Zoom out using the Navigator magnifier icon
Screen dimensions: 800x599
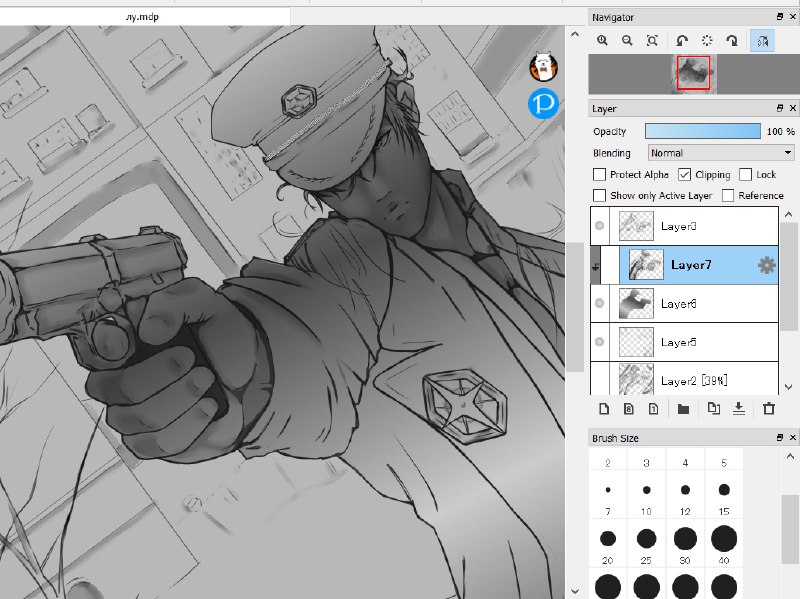click(627, 40)
